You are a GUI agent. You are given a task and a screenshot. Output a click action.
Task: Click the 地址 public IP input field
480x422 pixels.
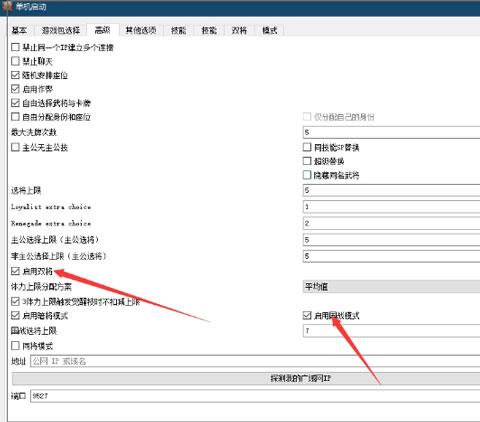255,361
